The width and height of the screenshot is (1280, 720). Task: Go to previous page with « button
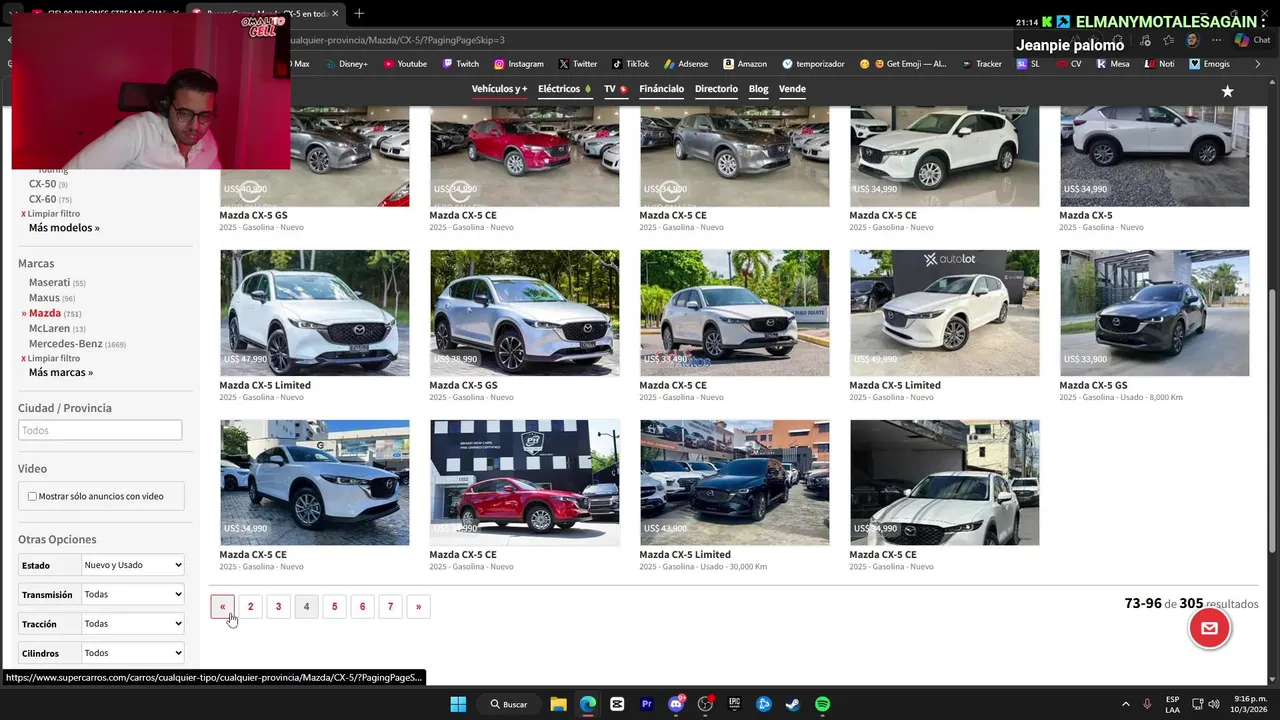pyautogui.click(x=222, y=606)
